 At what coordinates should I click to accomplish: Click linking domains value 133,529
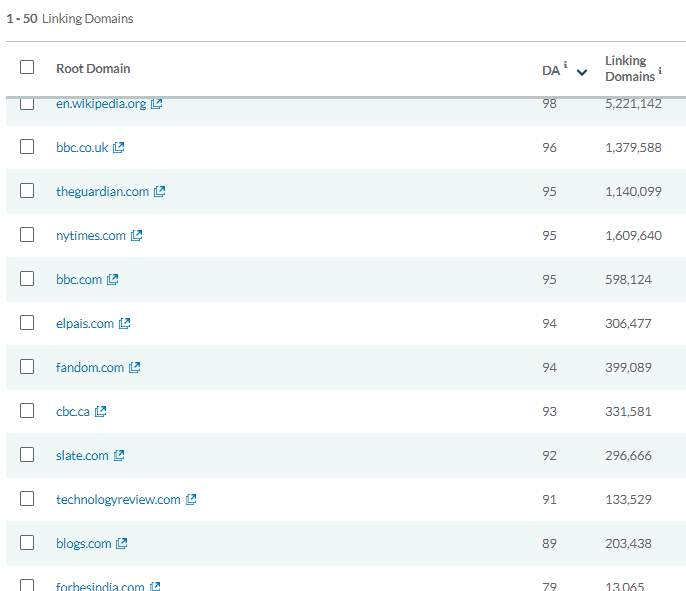[628, 500]
